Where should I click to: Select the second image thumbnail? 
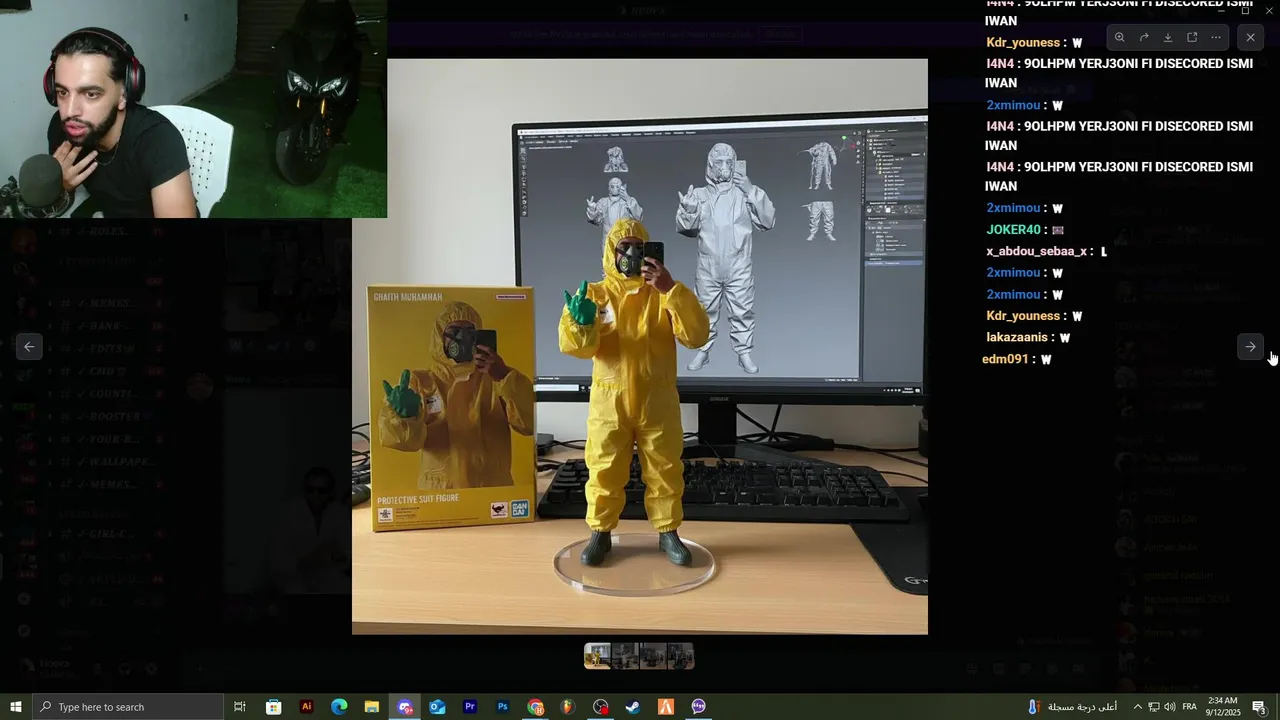625,656
